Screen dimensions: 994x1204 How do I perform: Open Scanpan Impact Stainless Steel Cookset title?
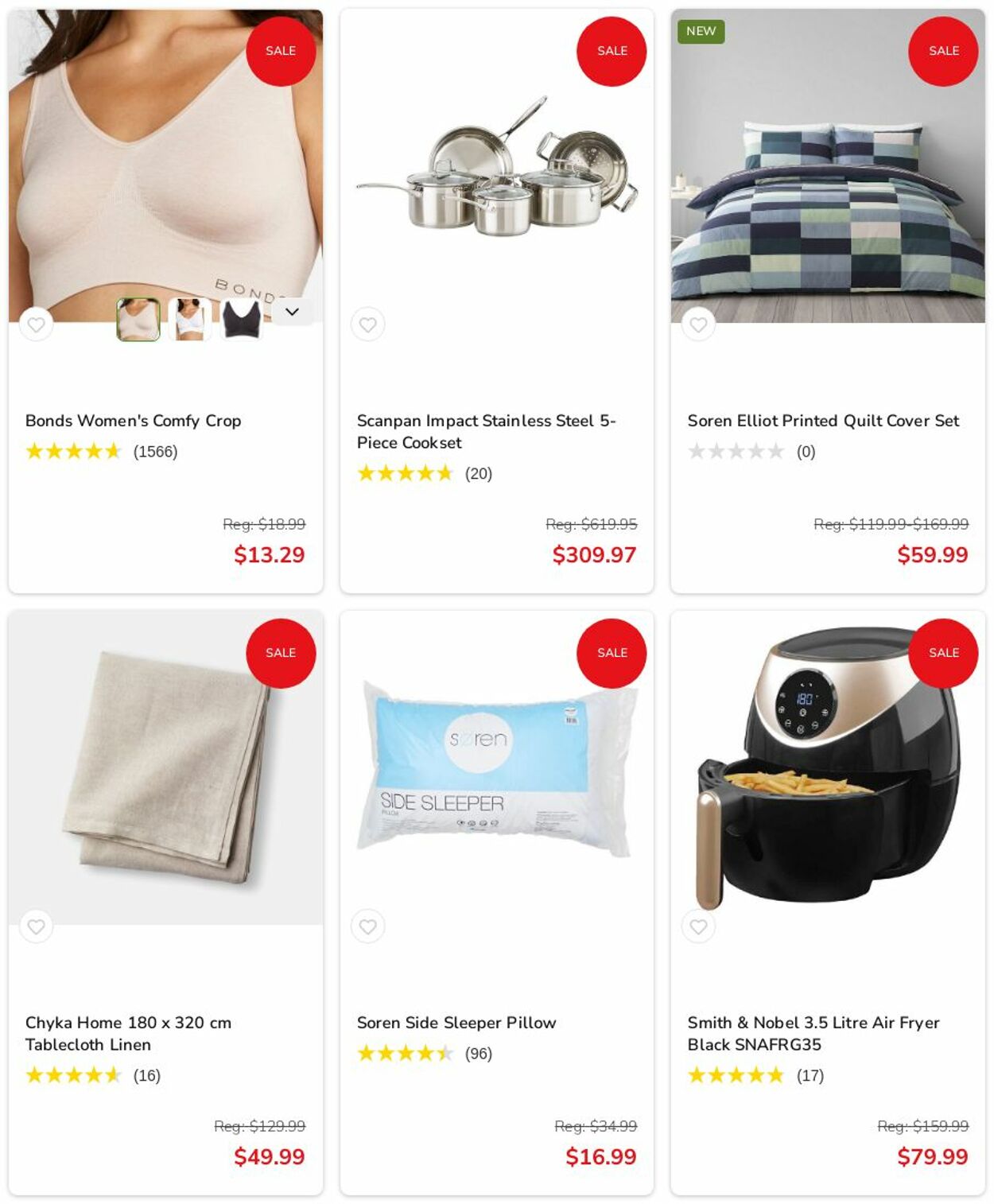[x=486, y=432]
